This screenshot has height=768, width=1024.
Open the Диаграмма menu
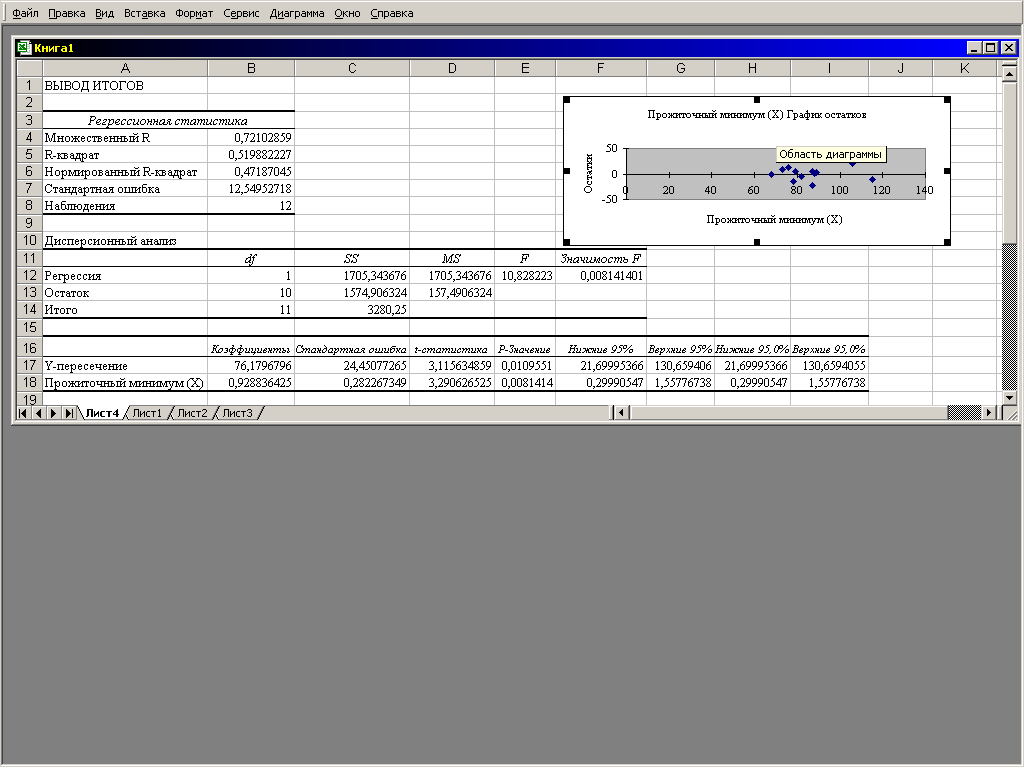tap(296, 13)
